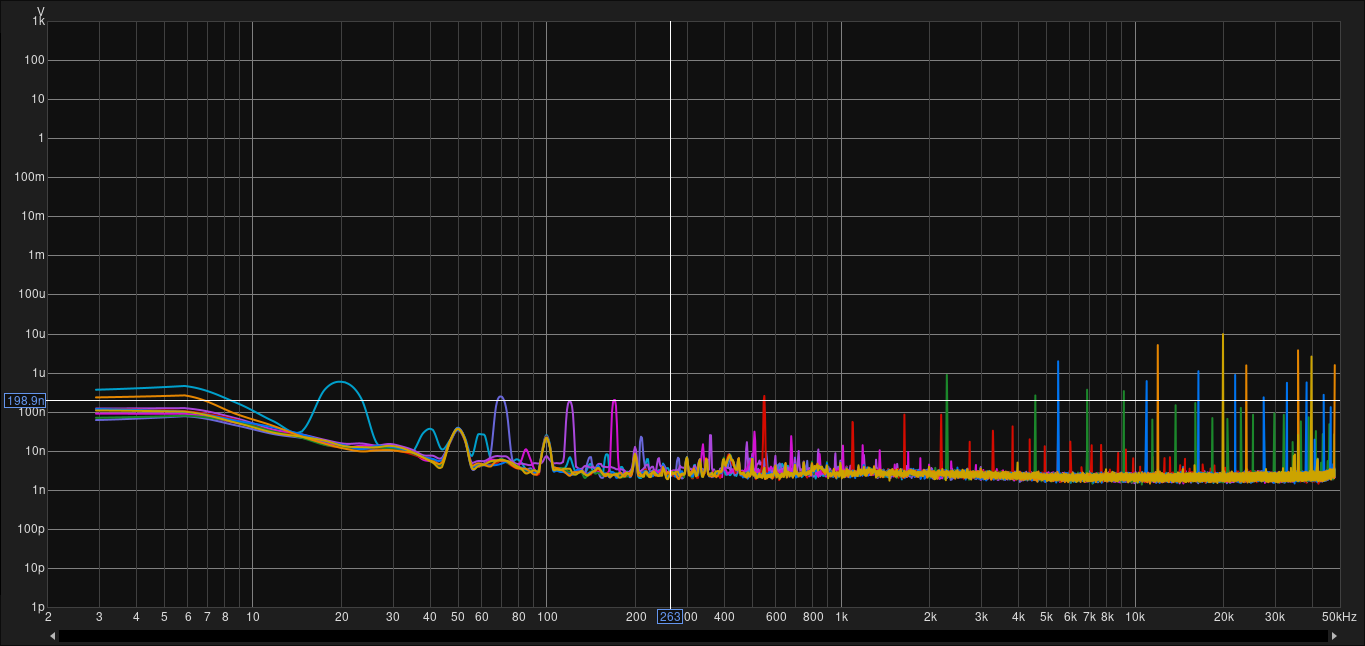Click the 10n label on the vertical axis

(x=36, y=451)
